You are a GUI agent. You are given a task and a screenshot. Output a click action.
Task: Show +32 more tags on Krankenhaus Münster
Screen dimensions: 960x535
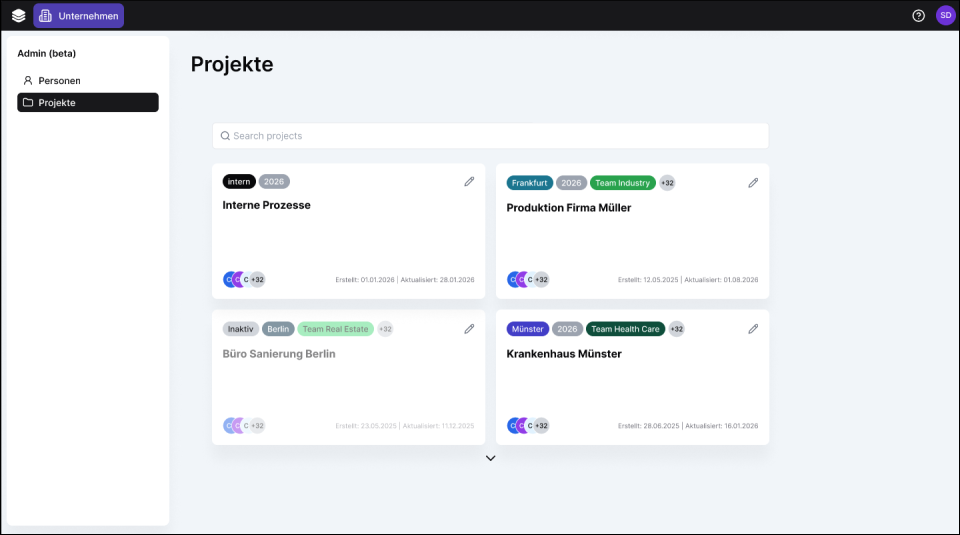click(676, 329)
